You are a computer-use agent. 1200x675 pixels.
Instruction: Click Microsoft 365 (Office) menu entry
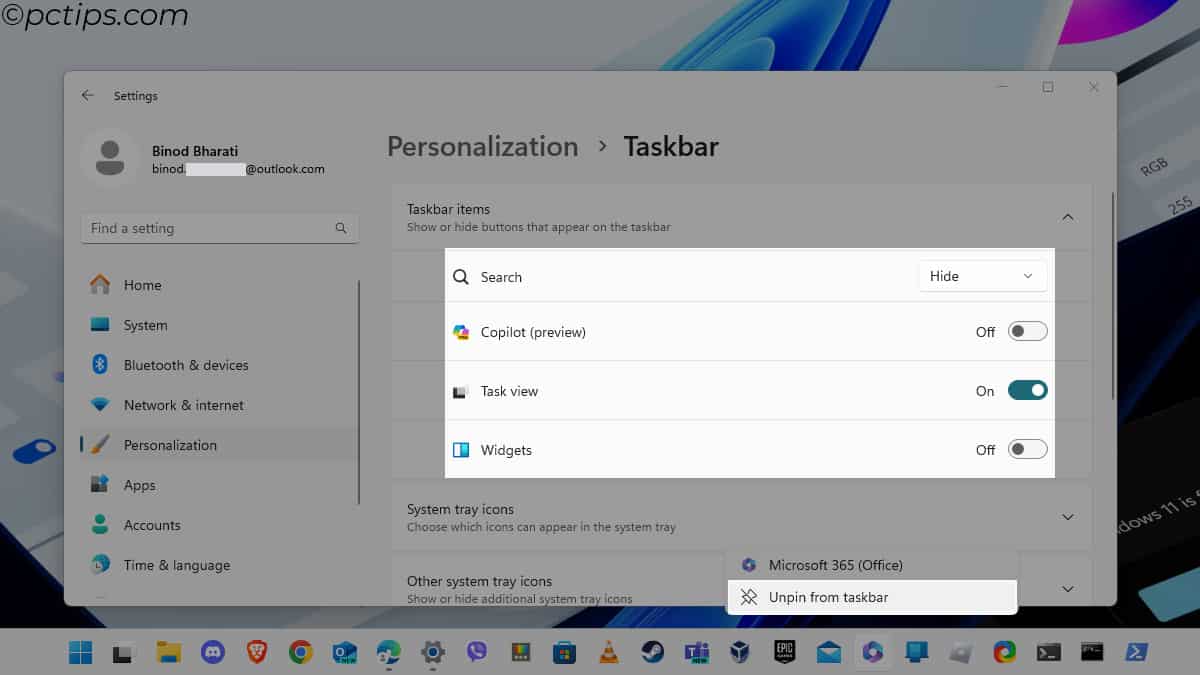(835, 565)
